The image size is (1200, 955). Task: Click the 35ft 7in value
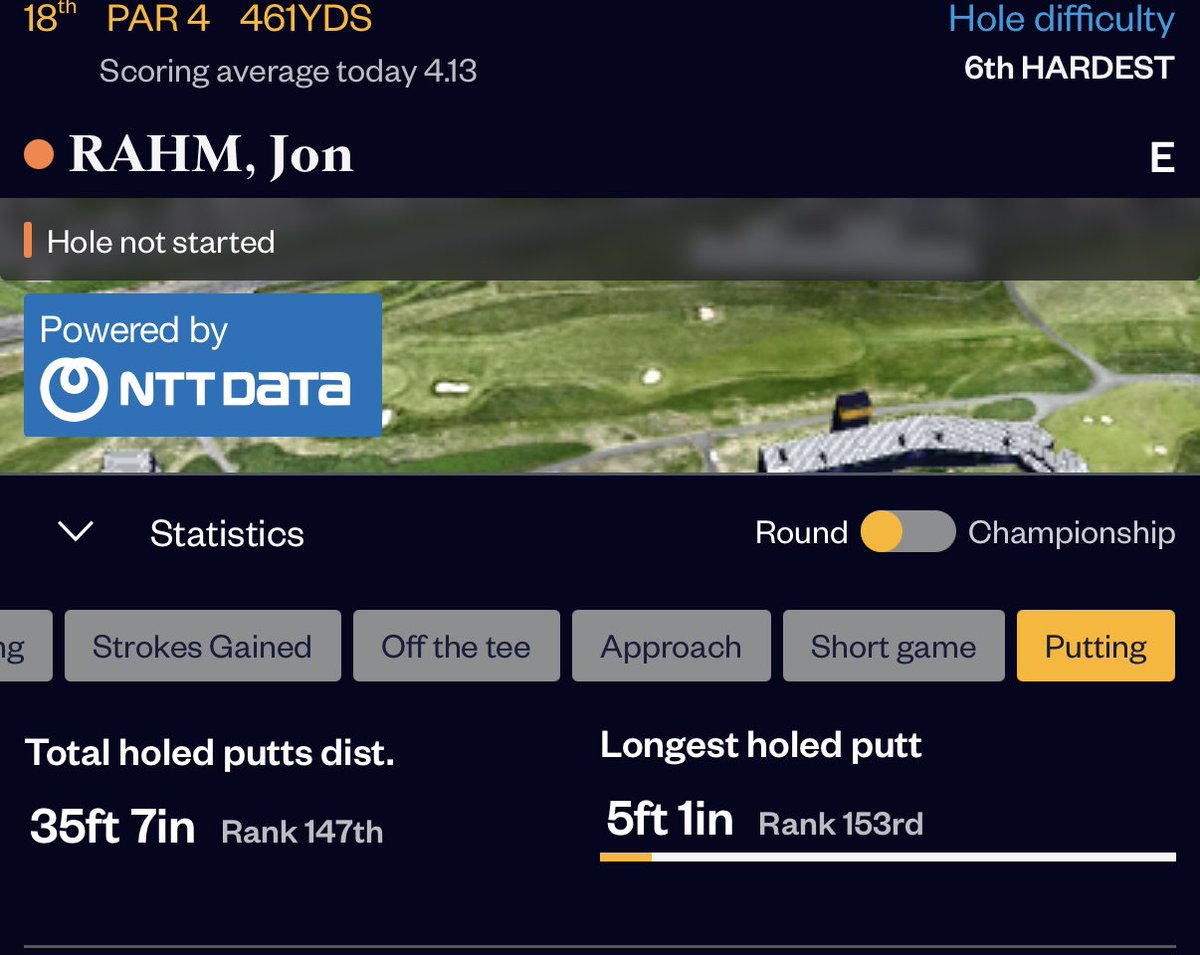112,827
